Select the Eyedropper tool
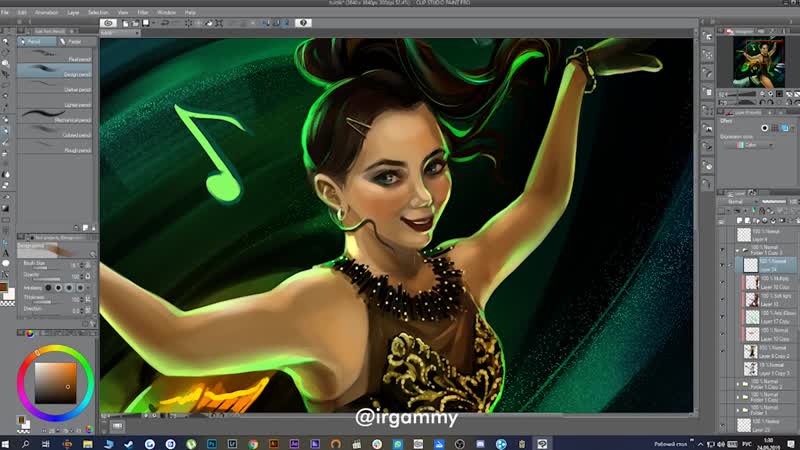 tap(6, 109)
